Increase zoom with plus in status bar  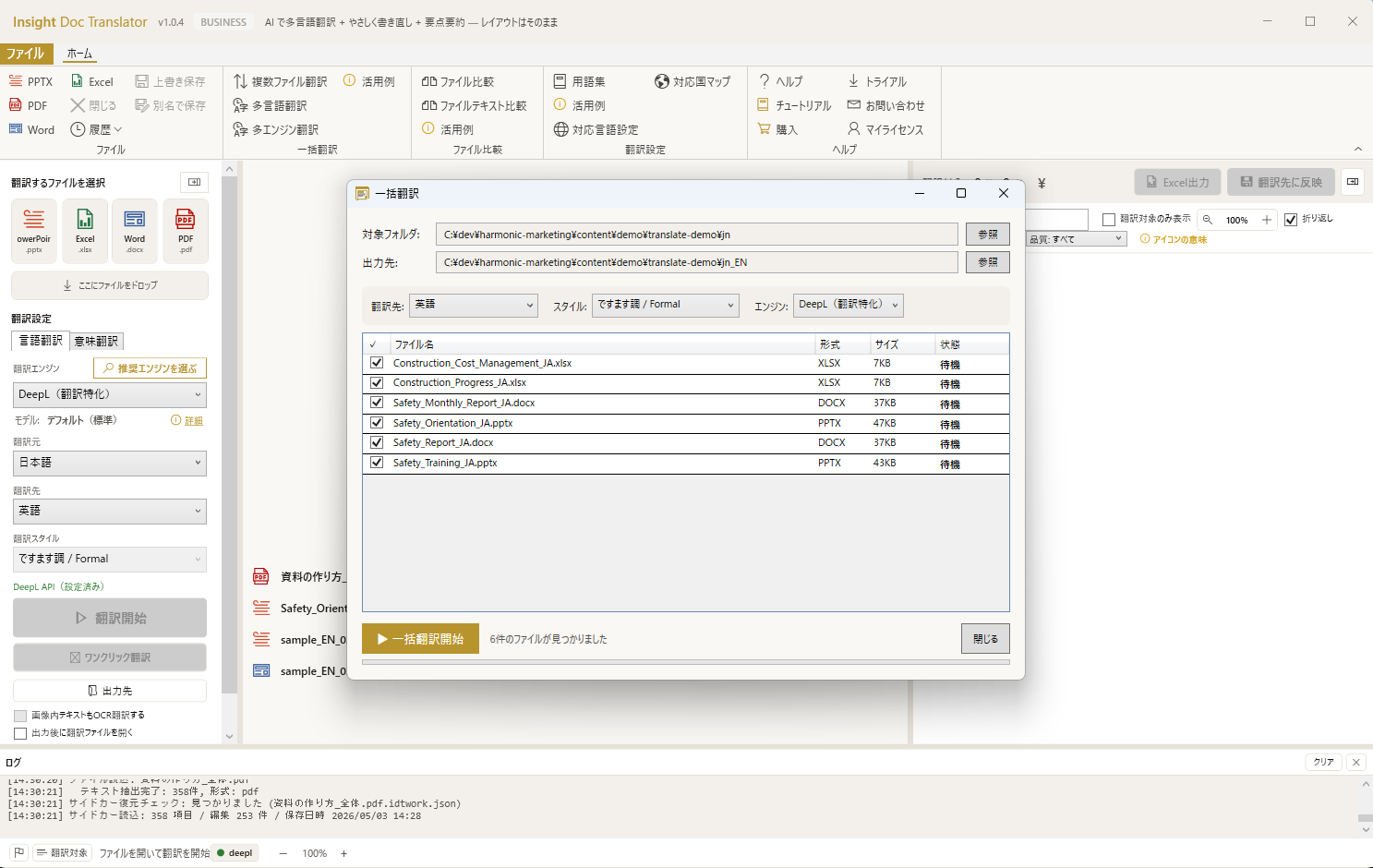pos(343,853)
